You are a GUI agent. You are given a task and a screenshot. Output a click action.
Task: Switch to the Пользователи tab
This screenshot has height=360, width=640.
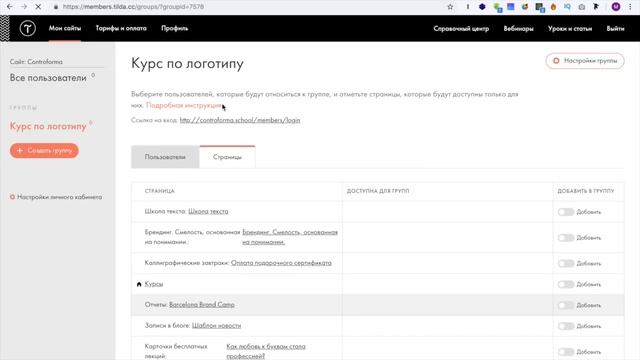tap(165, 157)
